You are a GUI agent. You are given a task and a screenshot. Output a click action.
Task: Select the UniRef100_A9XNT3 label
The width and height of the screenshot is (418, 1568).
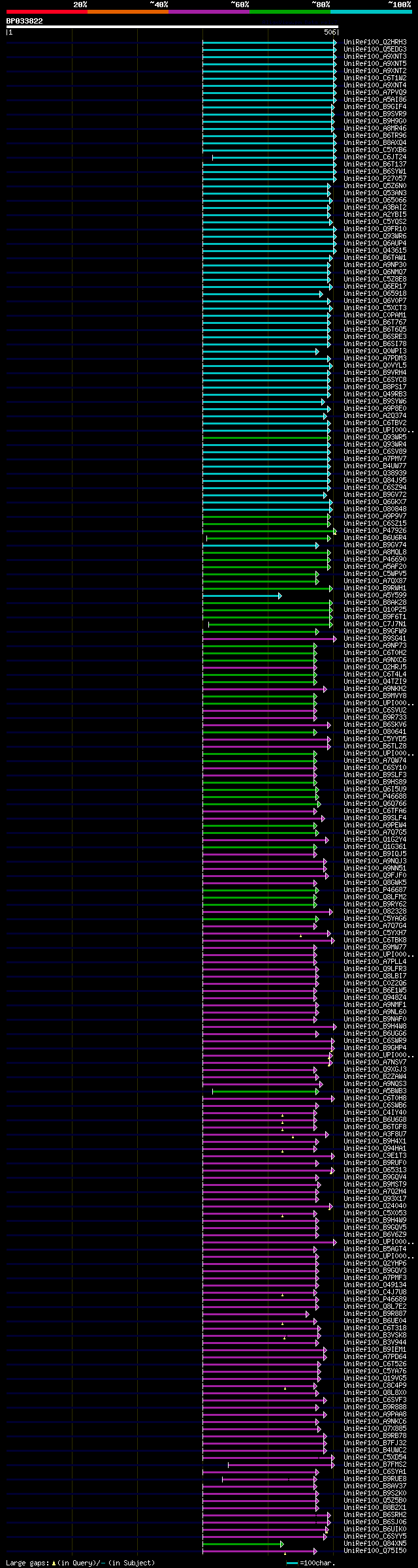(375, 57)
